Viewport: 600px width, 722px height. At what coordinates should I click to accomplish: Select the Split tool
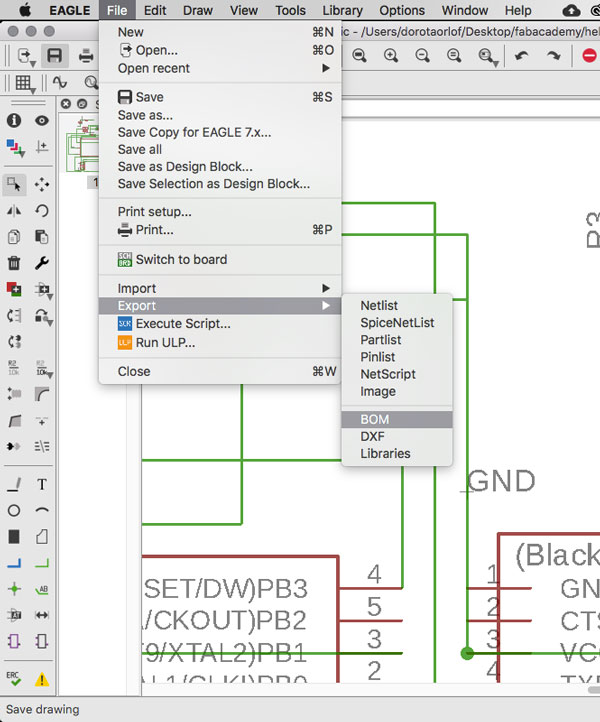[14, 420]
